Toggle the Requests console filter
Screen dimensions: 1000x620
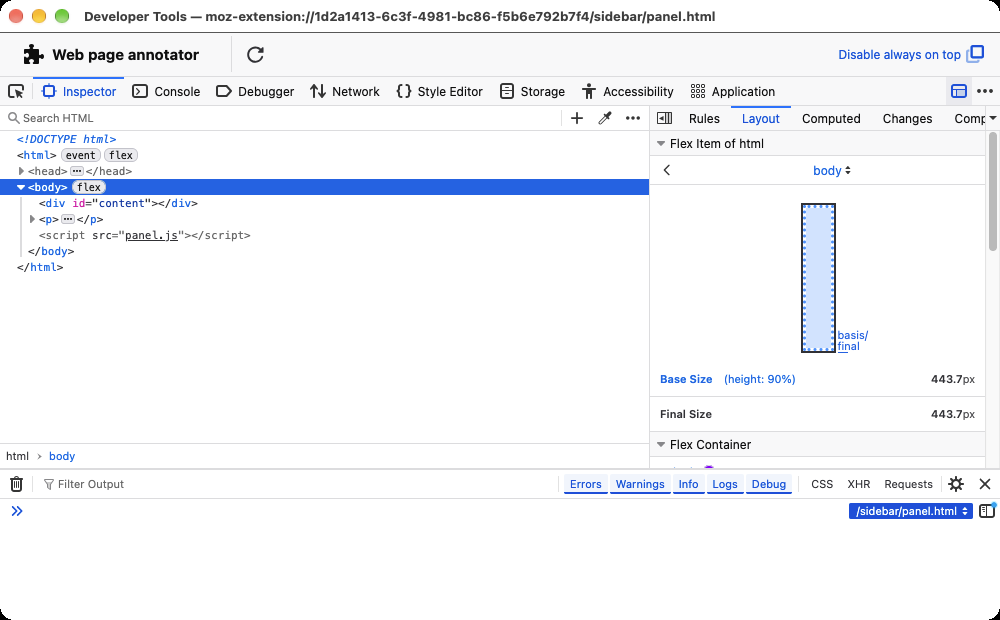[908, 484]
